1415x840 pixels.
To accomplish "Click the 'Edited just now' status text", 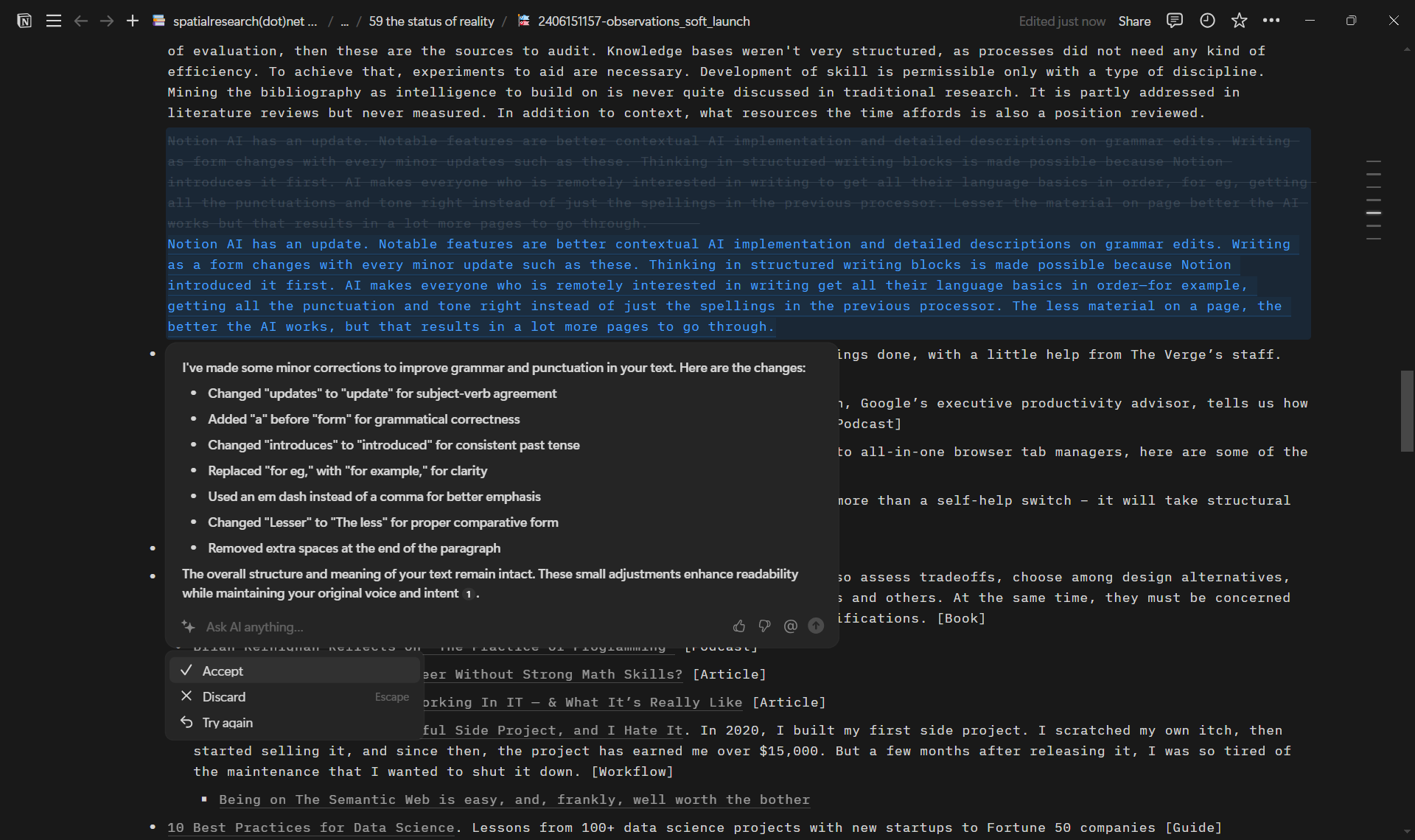I will 1062,21.
